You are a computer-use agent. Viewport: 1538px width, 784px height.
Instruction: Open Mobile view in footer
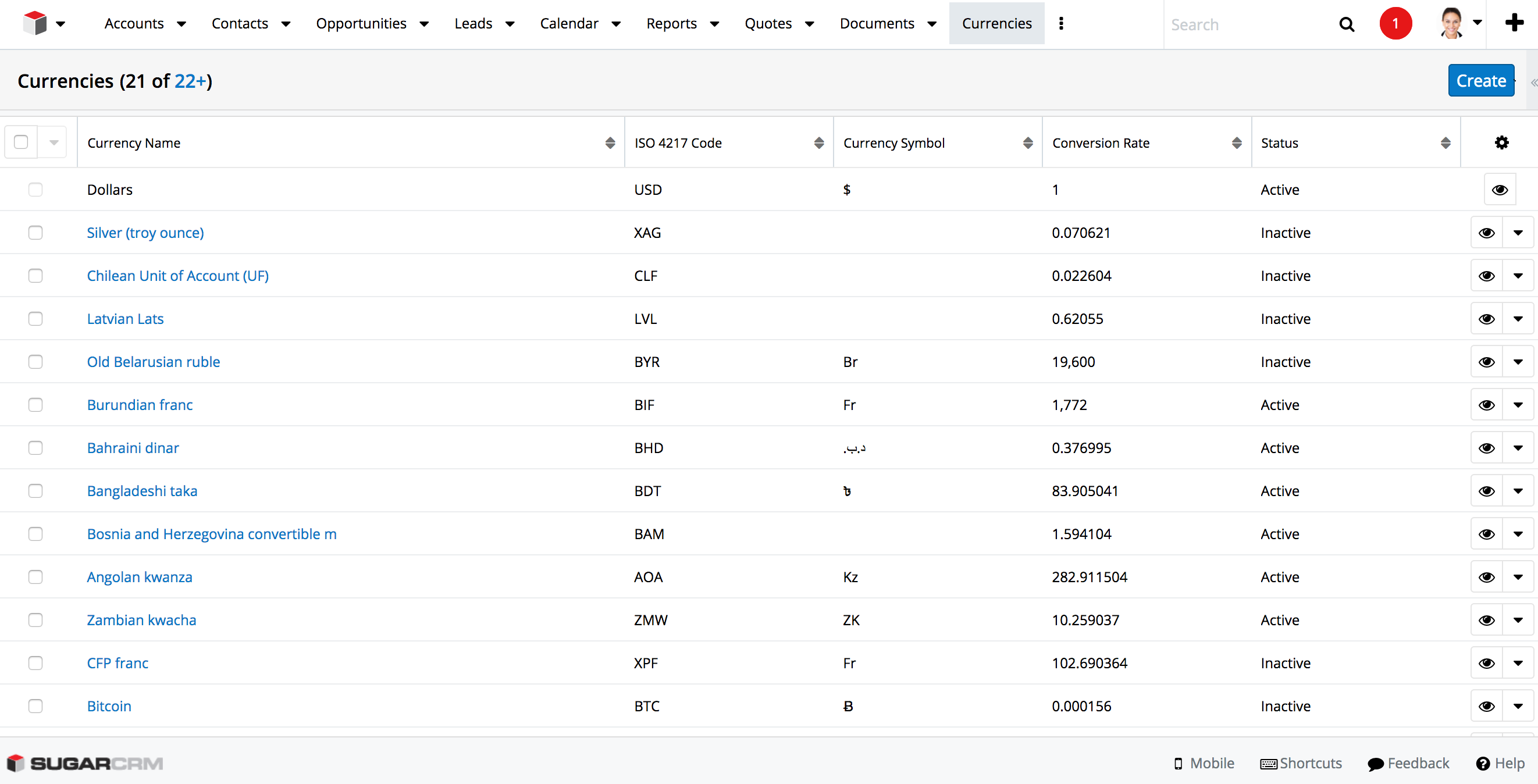tap(1204, 764)
